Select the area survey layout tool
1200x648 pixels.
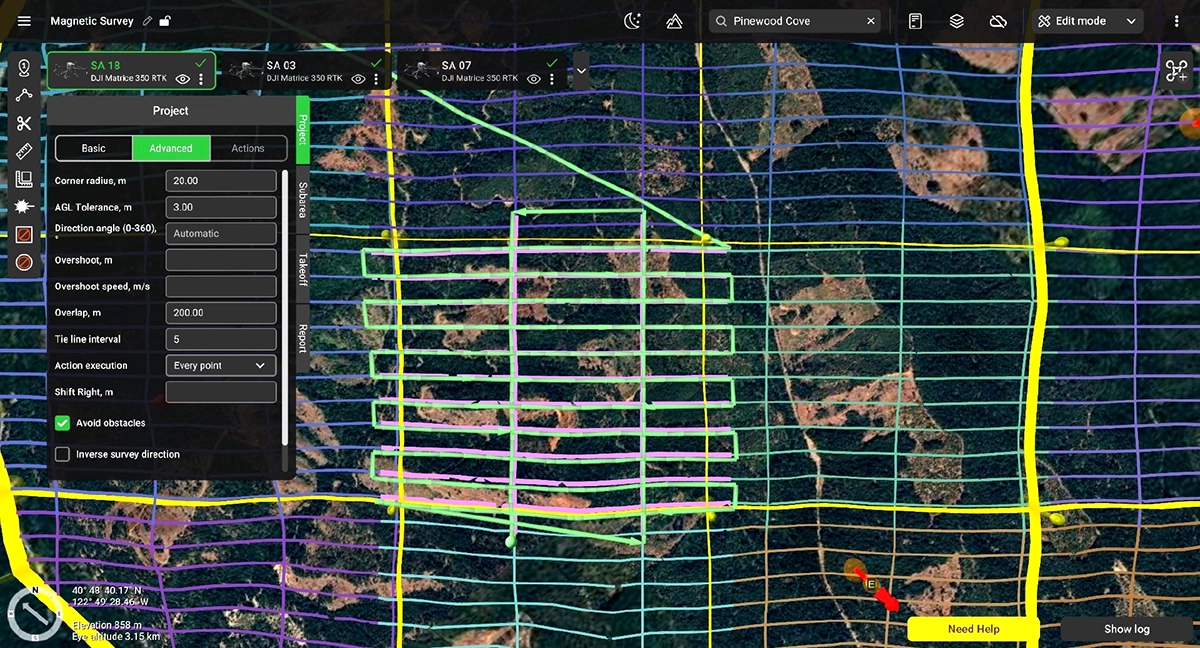pos(24,179)
